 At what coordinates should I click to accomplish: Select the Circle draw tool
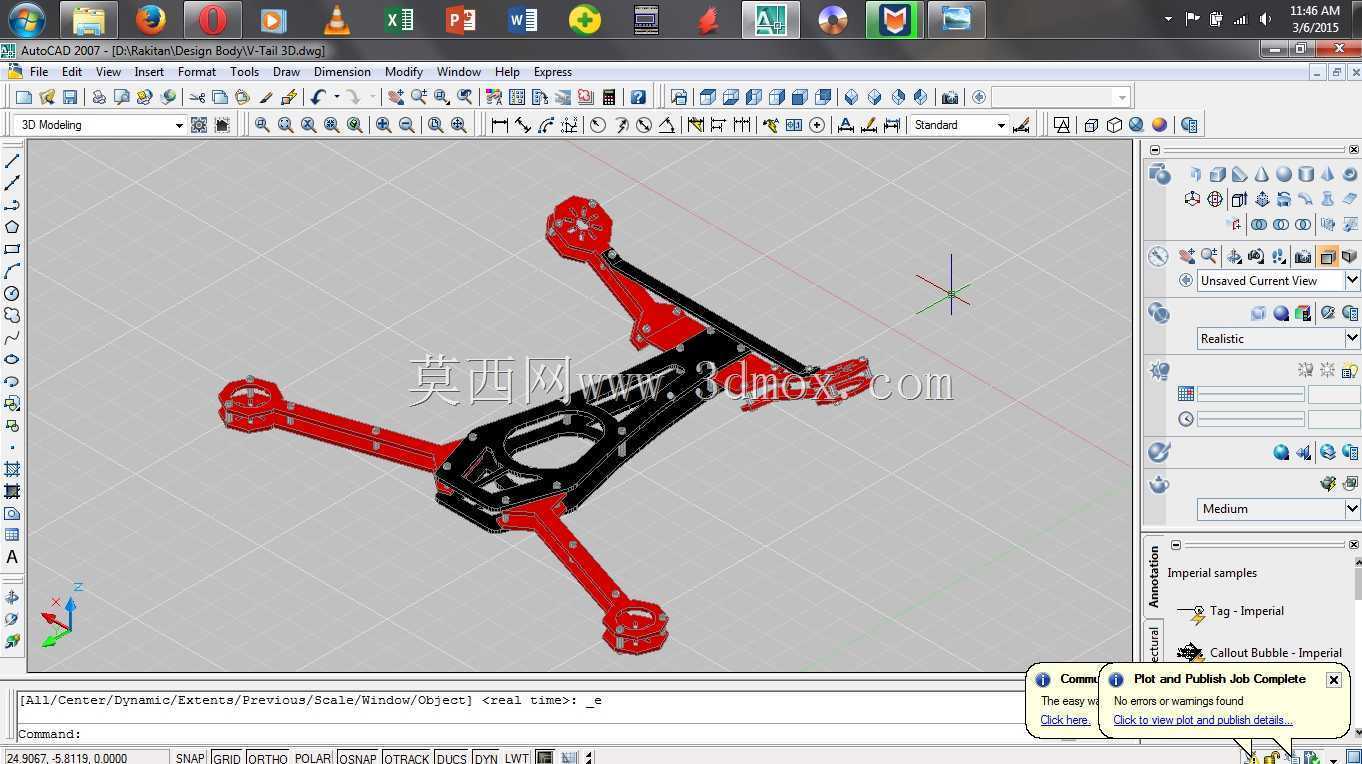pyautogui.click(x=12, y=293)
